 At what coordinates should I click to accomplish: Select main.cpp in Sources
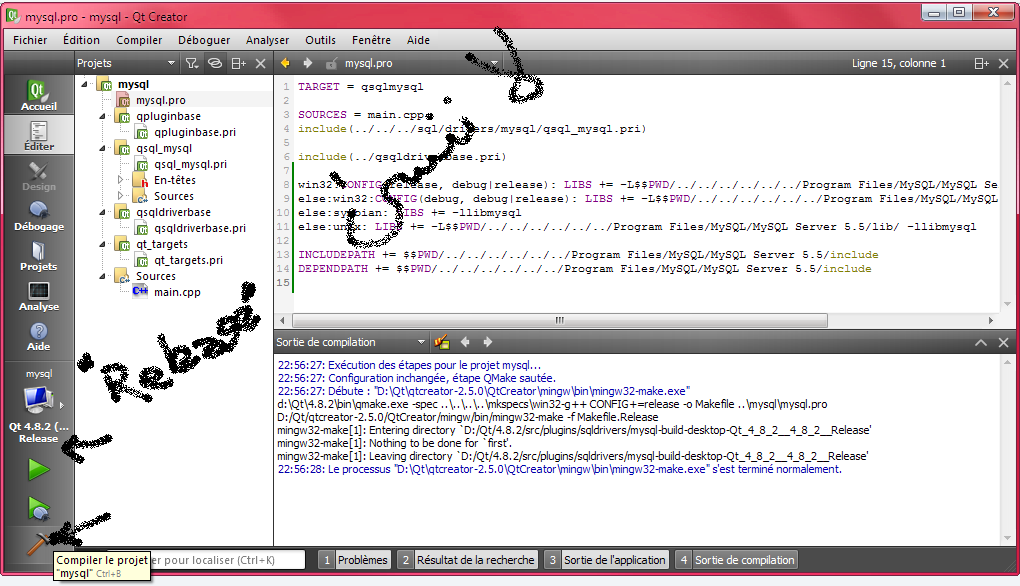pos(177,292)
